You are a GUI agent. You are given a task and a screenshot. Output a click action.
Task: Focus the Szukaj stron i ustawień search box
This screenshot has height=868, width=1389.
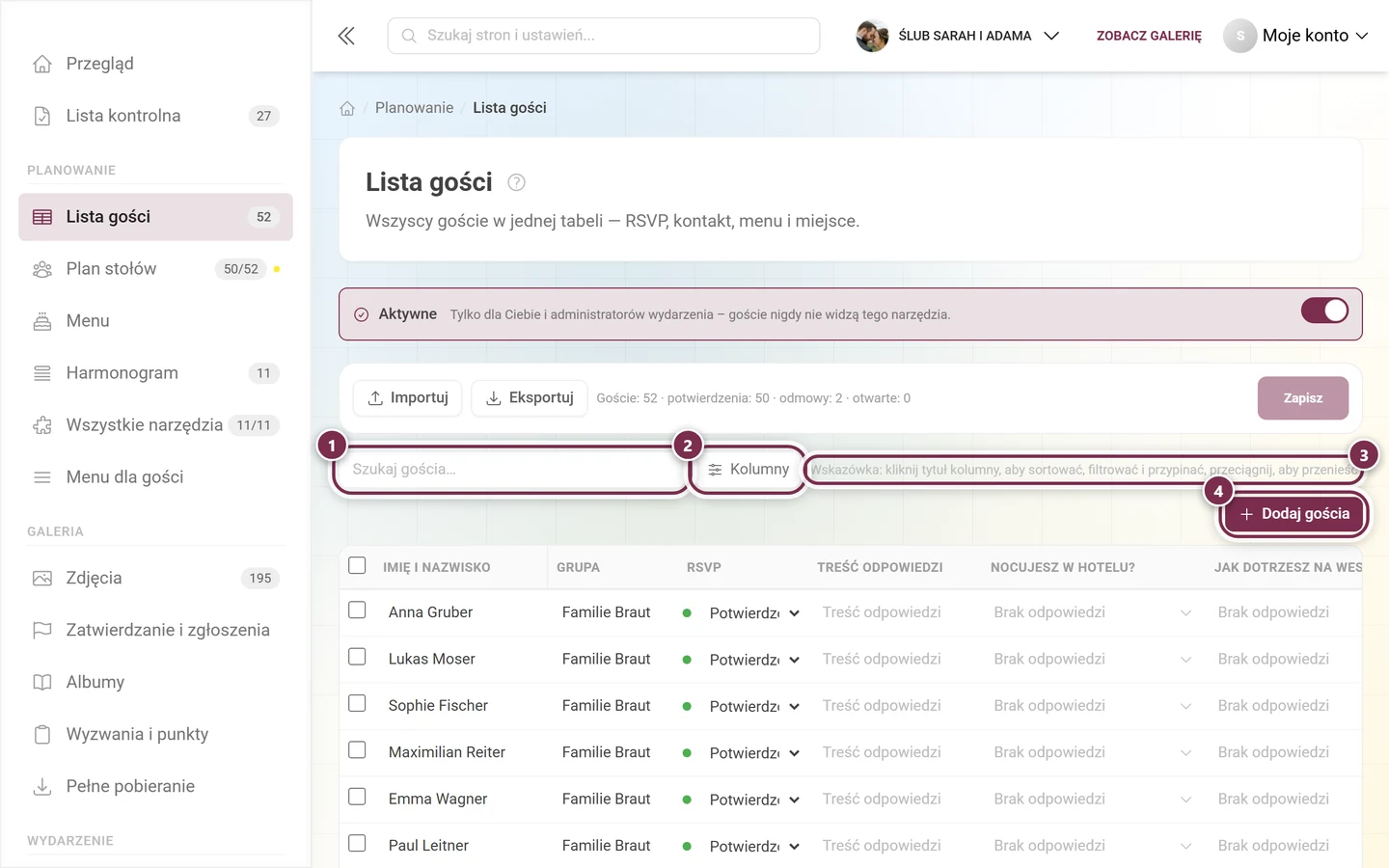tap(604, 36)
